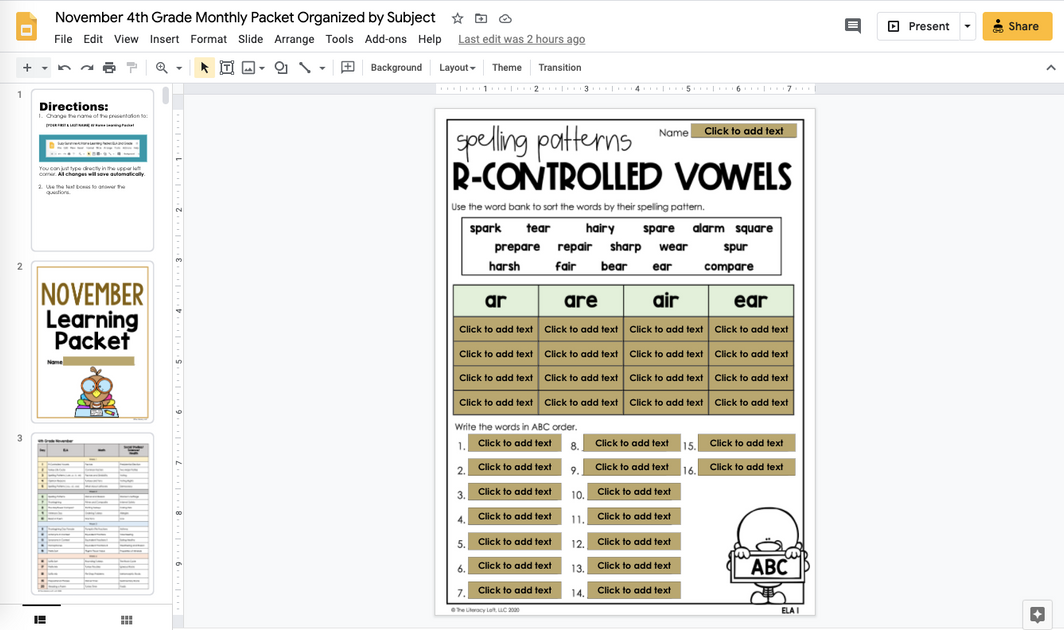
Task: Click the Zoom magnifier icon
Action: (x=163, y=67)
